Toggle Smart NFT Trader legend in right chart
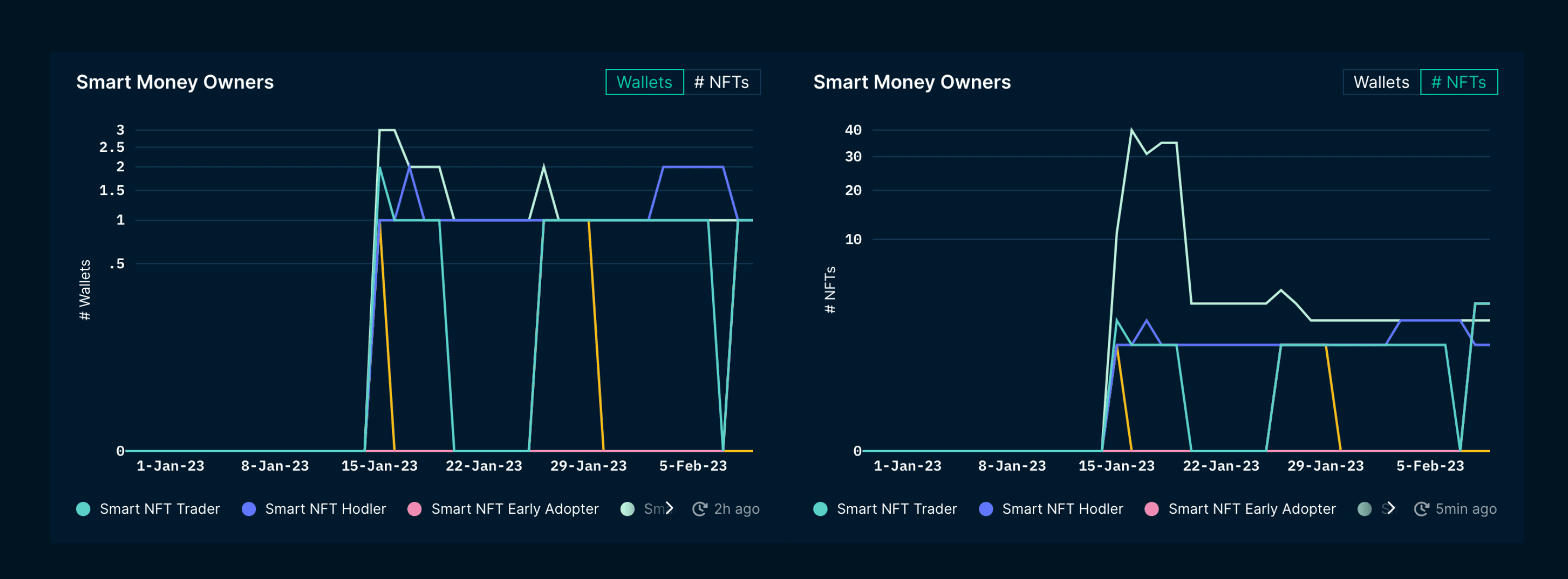 click(x=885, y=509)
